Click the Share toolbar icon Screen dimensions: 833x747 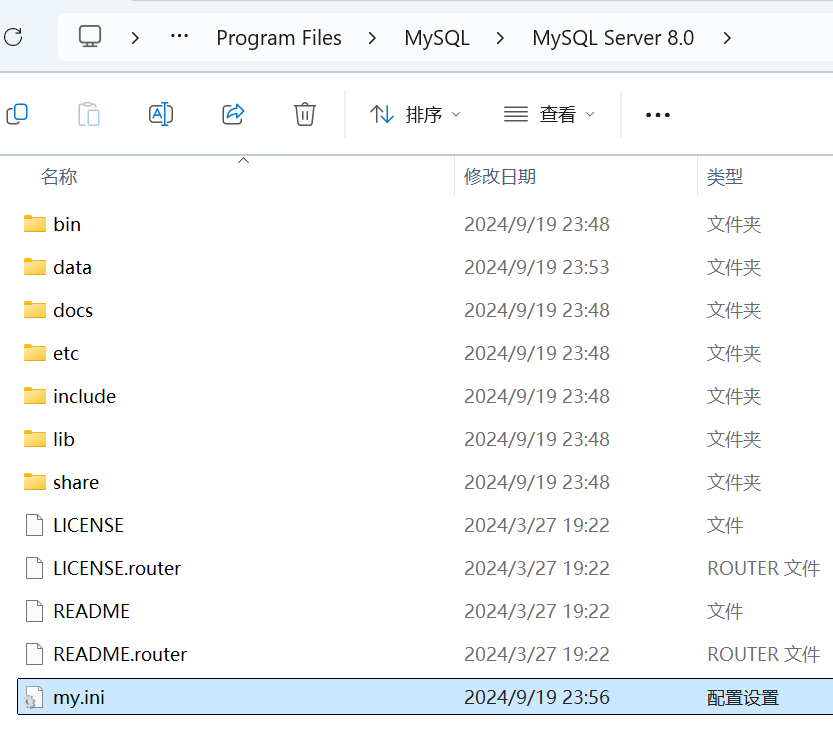233,114
